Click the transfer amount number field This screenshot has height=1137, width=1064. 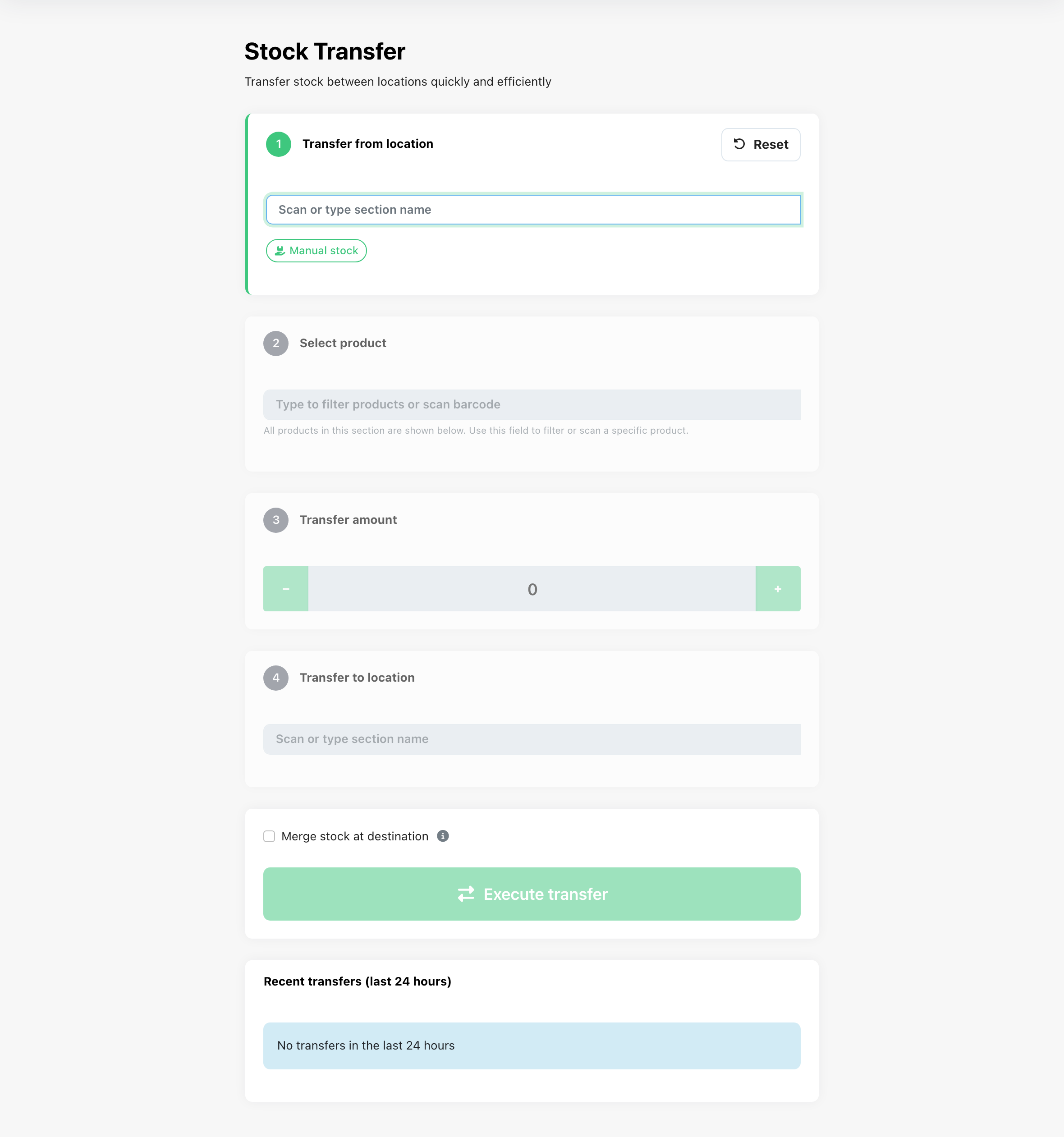point(532,588)
